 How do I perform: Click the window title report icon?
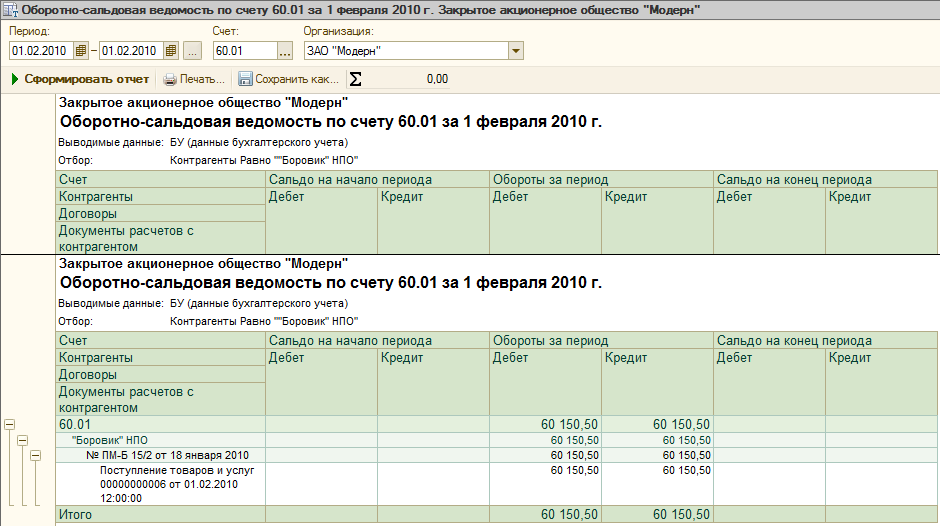tap(10, 10)
